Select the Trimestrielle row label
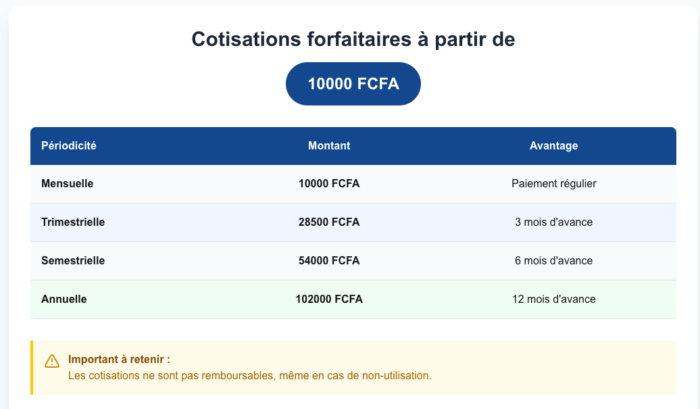700x409 pixels. coord(73,222)
